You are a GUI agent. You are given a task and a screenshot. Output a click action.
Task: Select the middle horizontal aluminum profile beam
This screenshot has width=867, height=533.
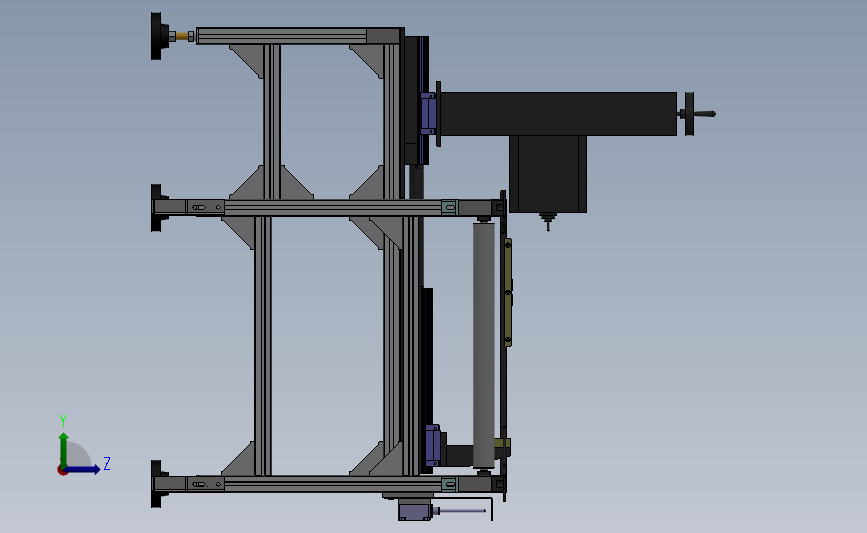click(333, 208)
